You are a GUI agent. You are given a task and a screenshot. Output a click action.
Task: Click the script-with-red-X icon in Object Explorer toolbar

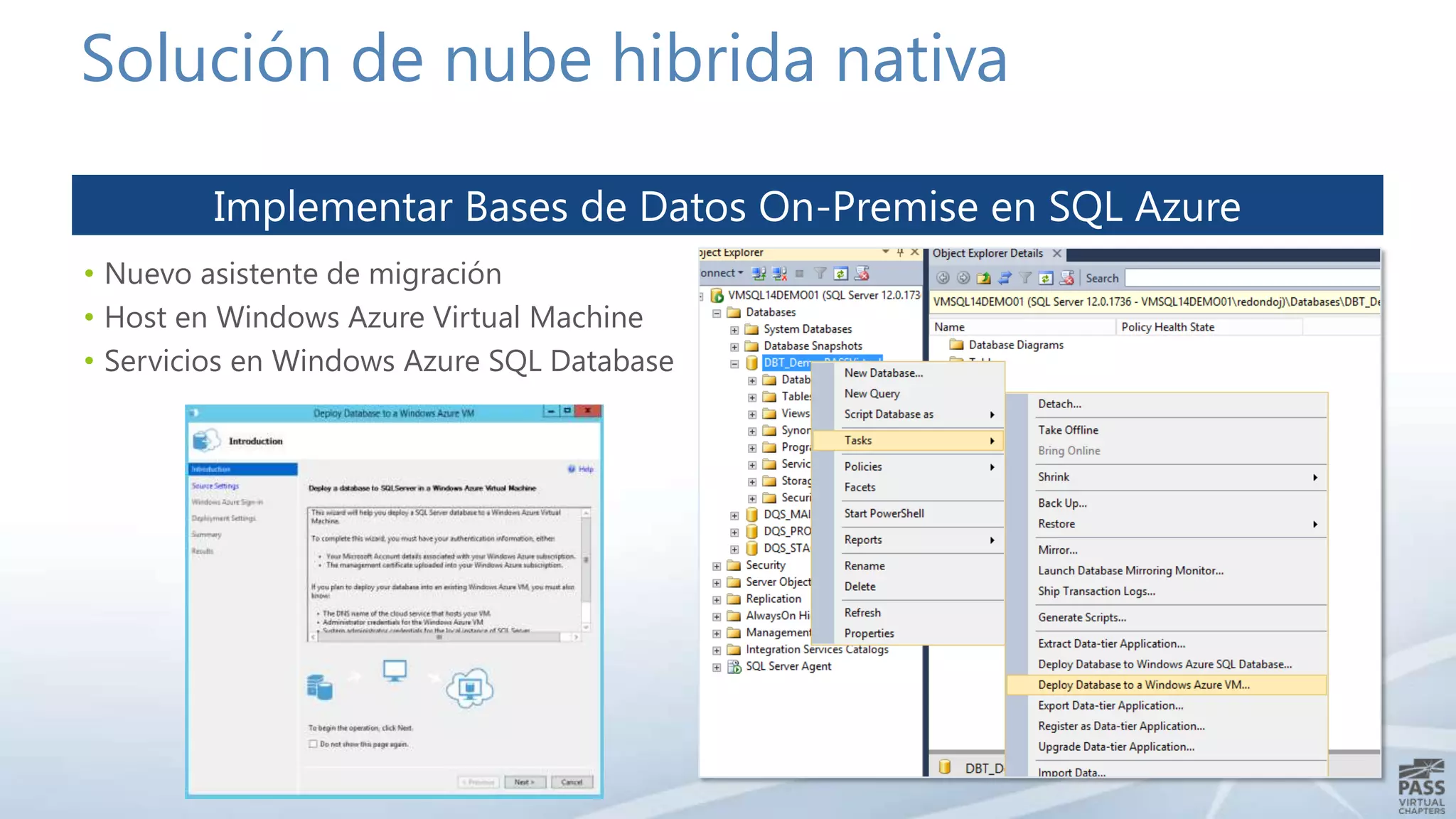pos(862,274)
